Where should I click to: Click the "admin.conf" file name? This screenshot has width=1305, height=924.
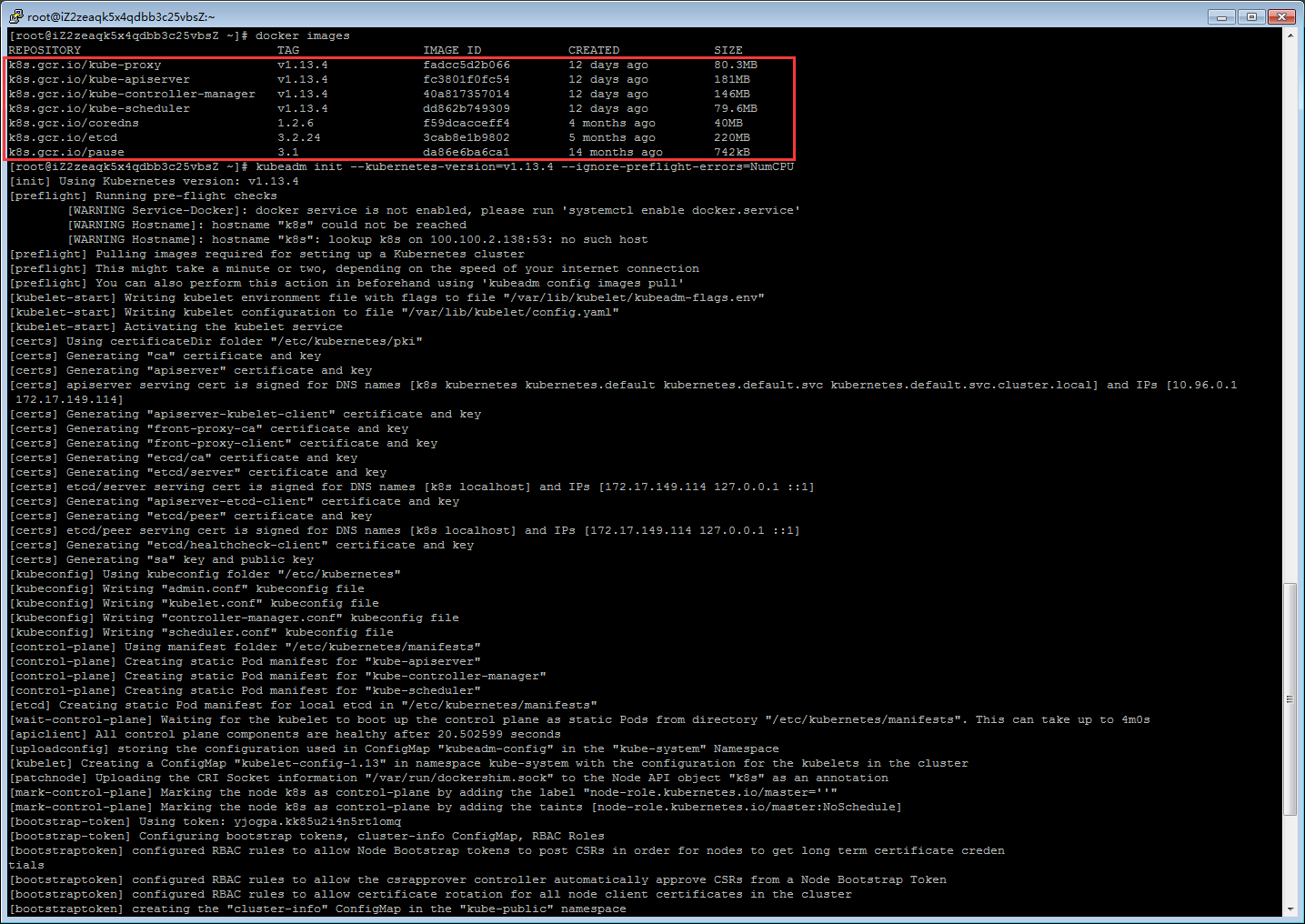click(205, 588)
